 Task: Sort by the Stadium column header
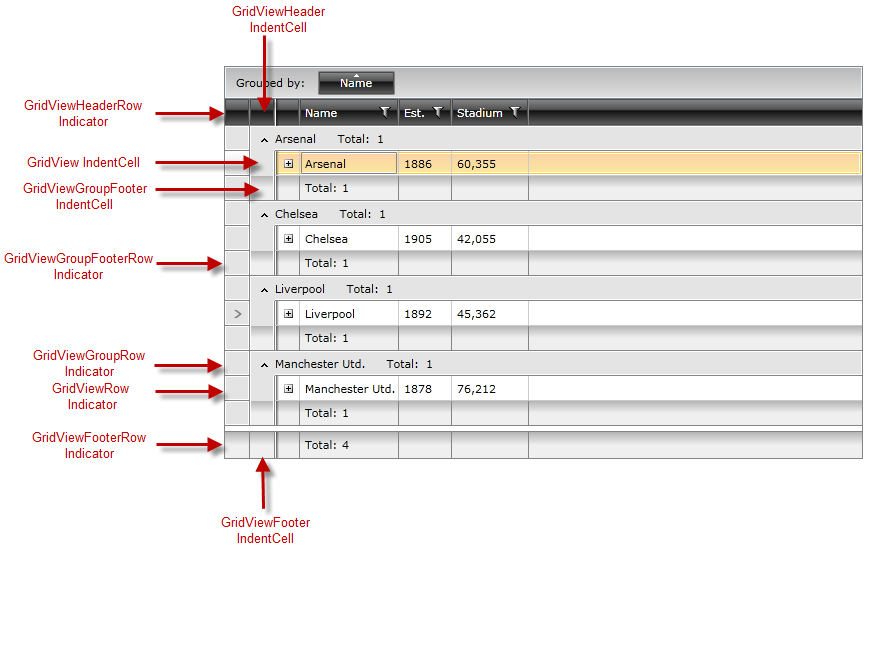pyautogui.click(x=480, y=112)
